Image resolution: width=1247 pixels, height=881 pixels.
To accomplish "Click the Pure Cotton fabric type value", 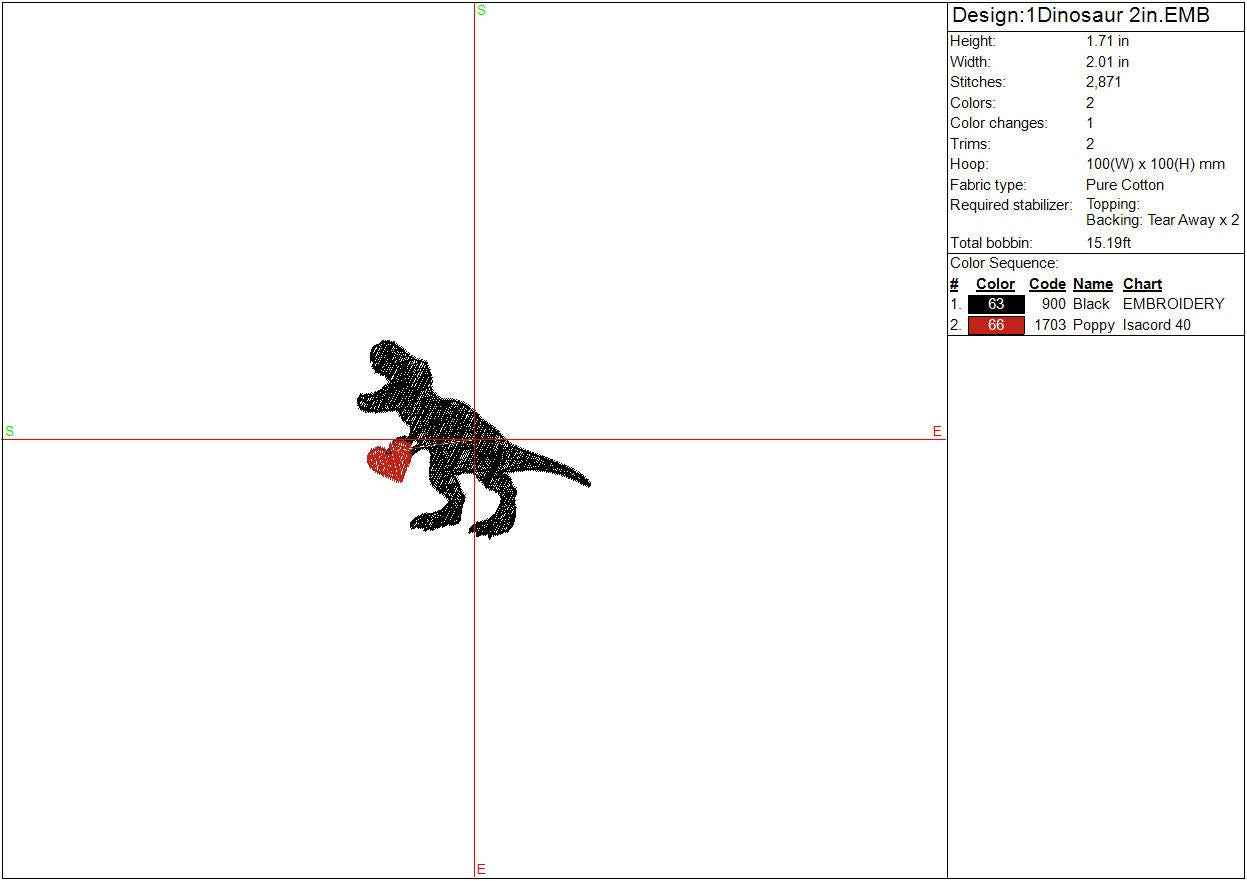I will tap(1124, 185).
